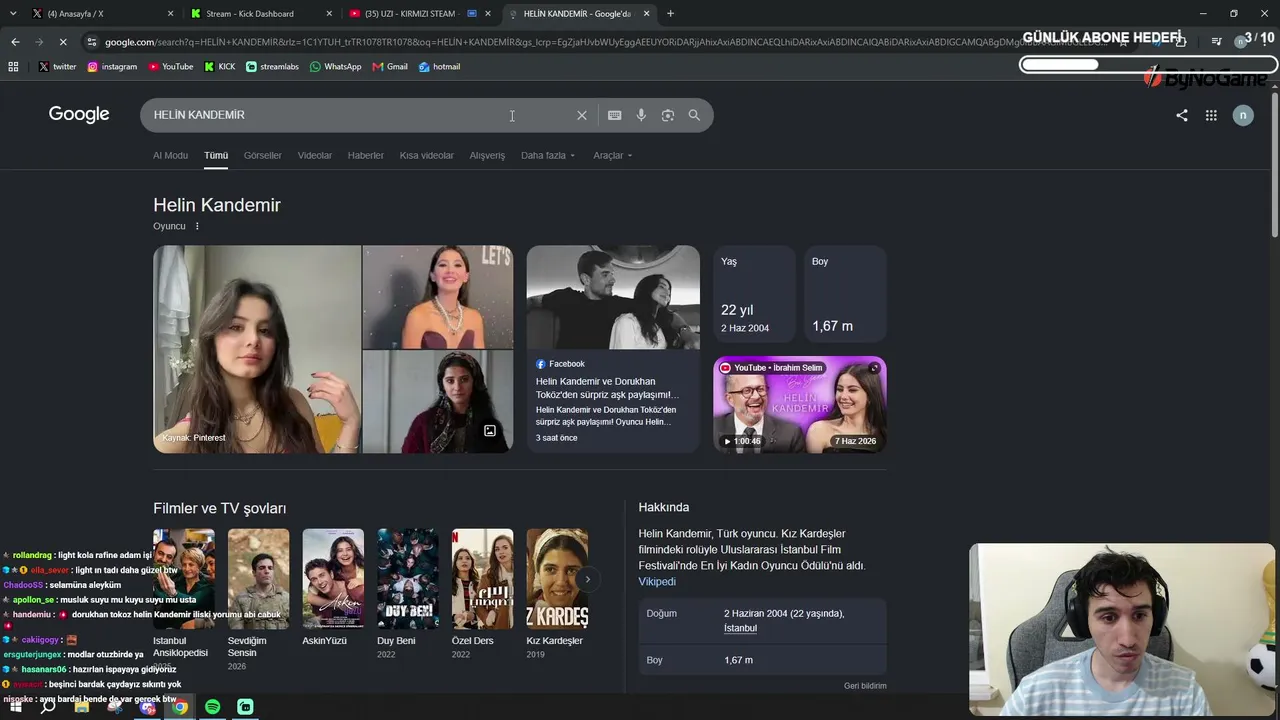Switch to the UZI - KIRMIZI STEAM tab
This screenshot has height=720, width=1280.
[418, 14]
